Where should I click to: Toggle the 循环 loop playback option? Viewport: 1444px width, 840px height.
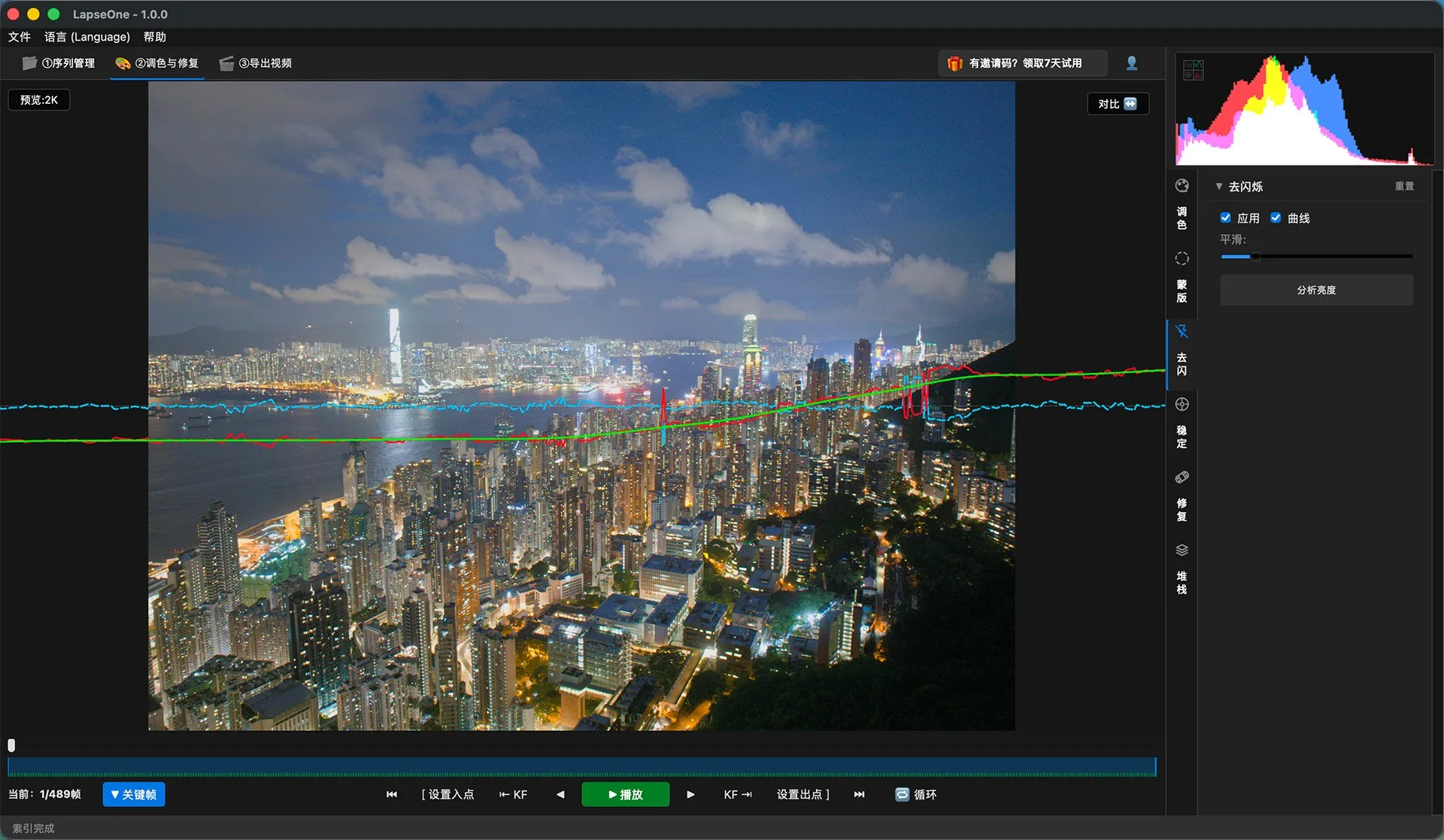915,794
